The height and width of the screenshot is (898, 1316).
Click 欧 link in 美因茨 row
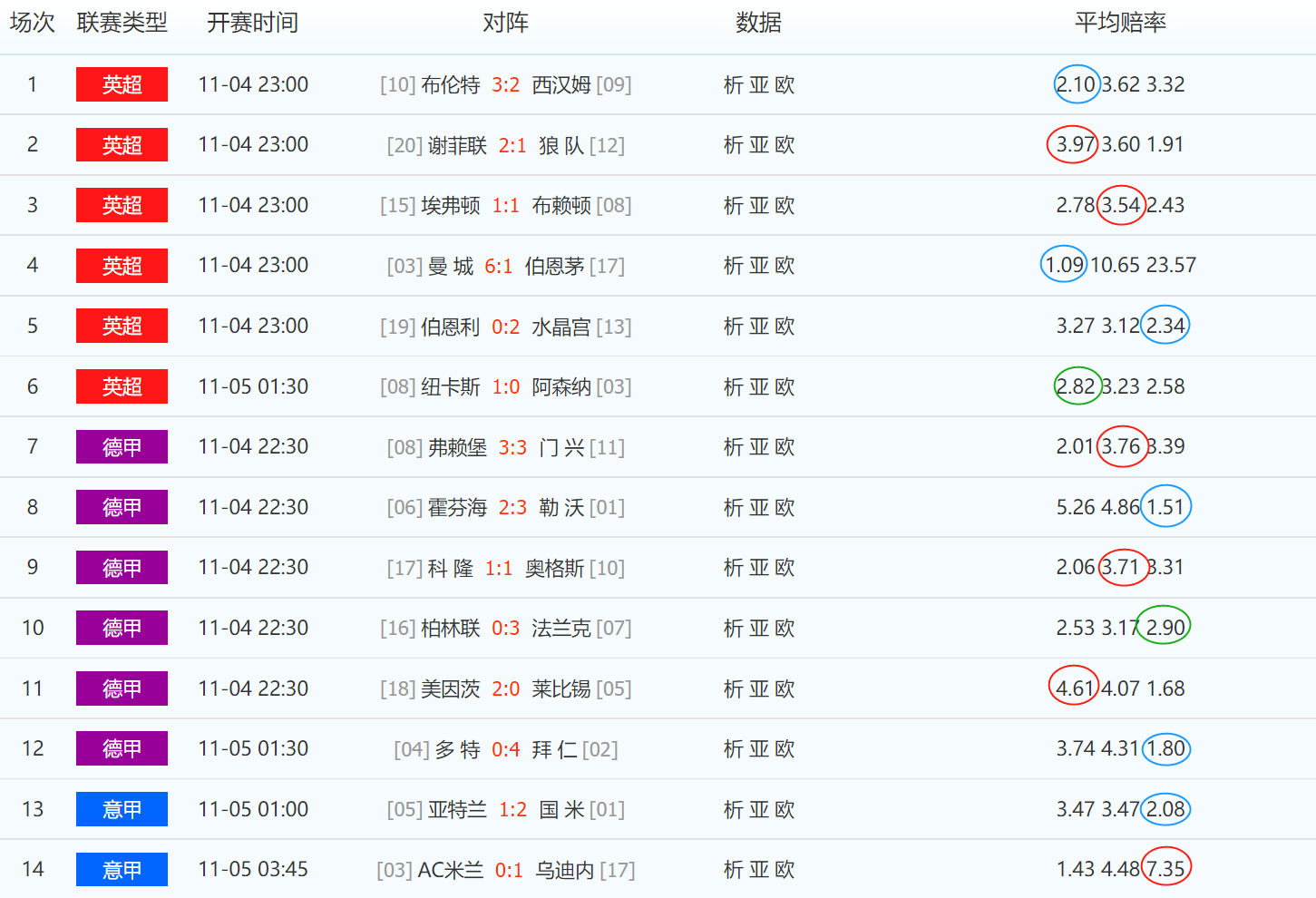pos(785,689)
